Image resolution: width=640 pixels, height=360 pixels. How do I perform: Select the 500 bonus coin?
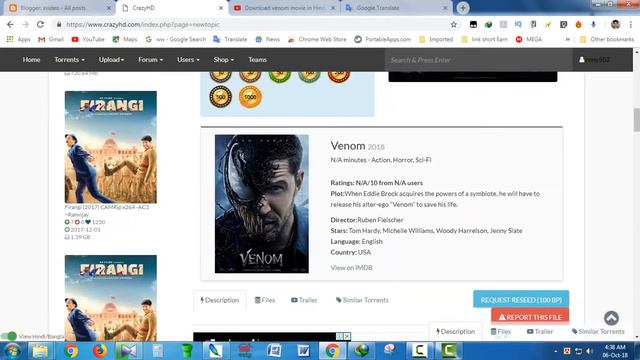(220, 97)
